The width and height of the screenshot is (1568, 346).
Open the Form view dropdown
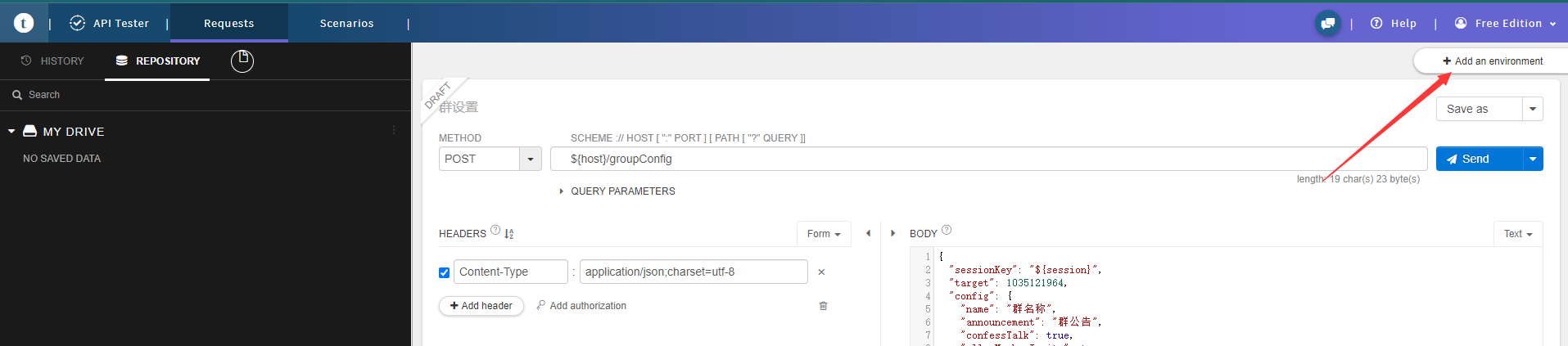pos(823,234)
